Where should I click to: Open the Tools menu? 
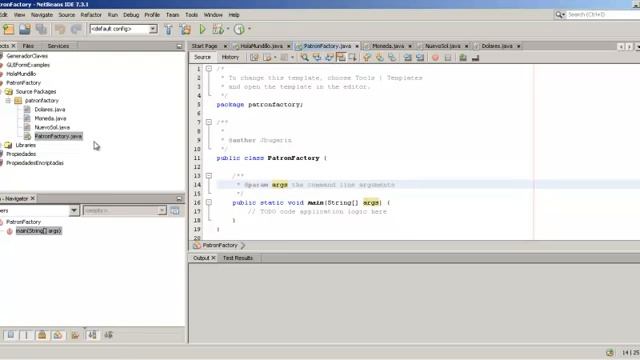[x=191, y=15]
